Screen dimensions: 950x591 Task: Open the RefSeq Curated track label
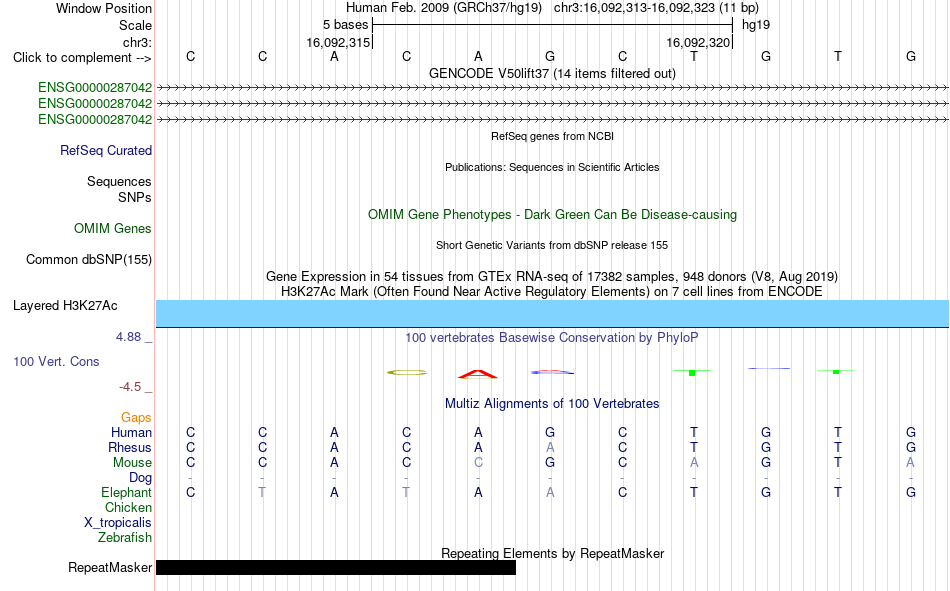(x=106, y=150)
